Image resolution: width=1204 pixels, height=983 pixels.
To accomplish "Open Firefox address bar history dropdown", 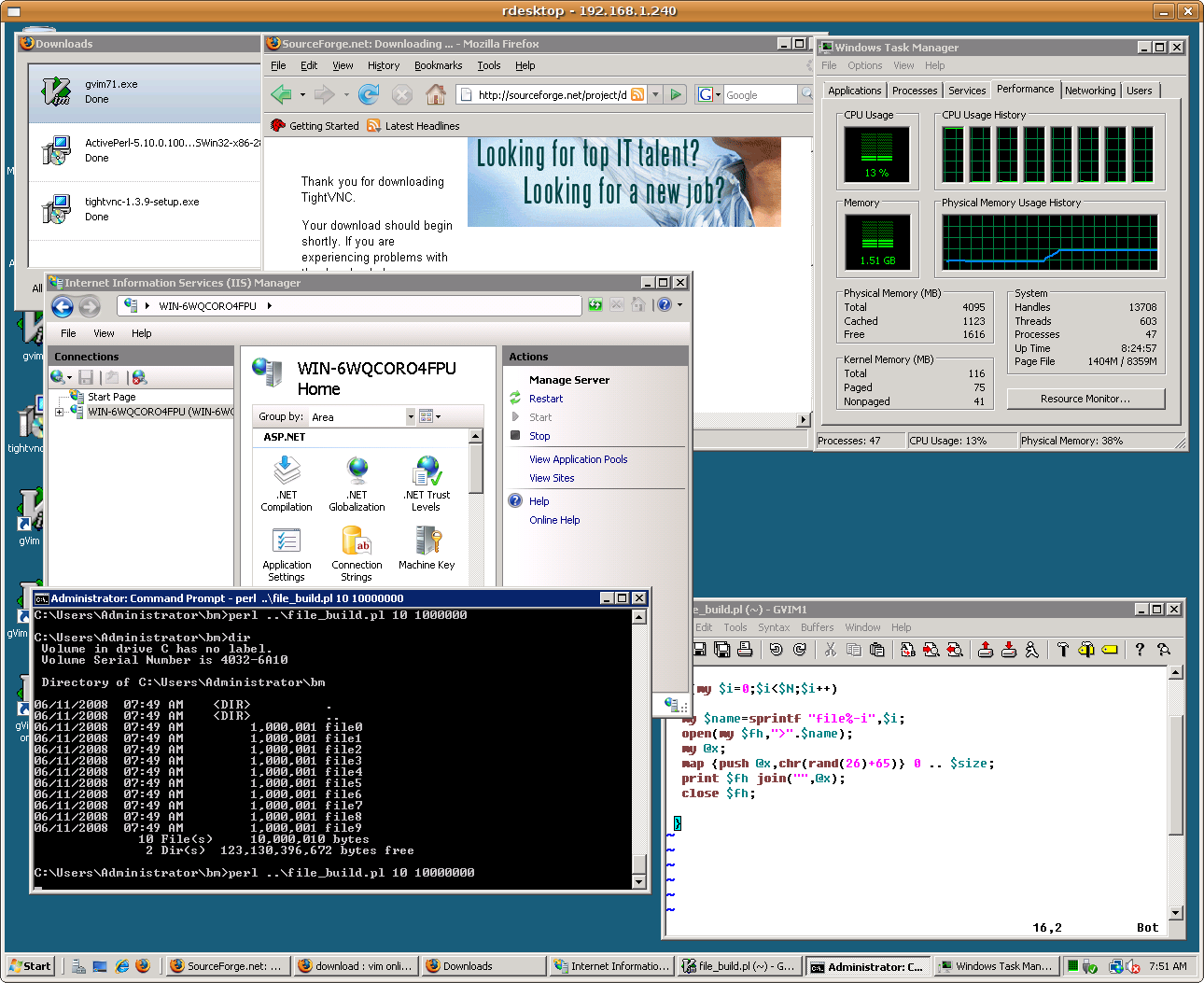I will click(655, 94).
